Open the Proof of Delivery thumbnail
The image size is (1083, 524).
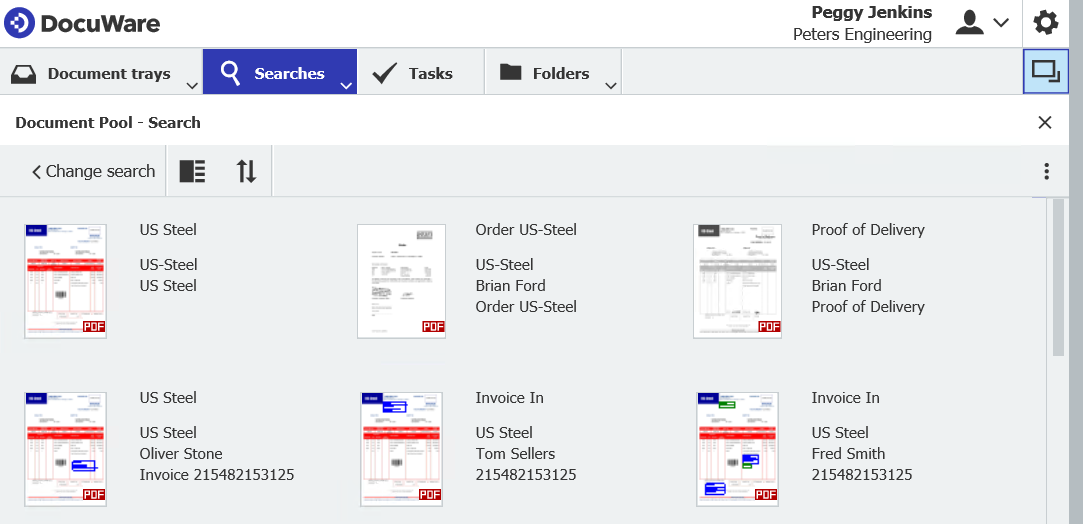[x=738, y=281]
